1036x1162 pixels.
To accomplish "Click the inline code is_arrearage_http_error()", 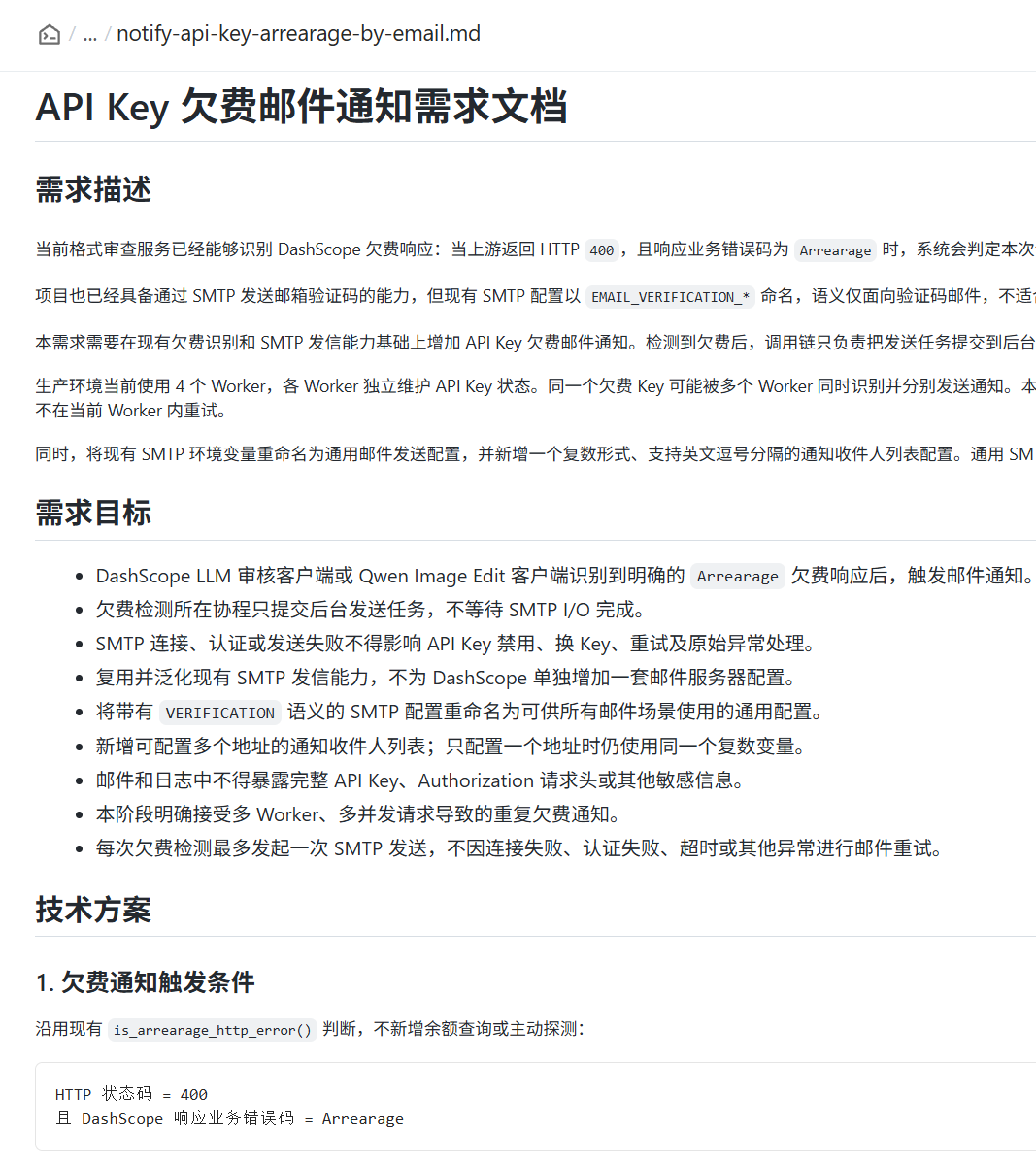I will click(213, 1030).
